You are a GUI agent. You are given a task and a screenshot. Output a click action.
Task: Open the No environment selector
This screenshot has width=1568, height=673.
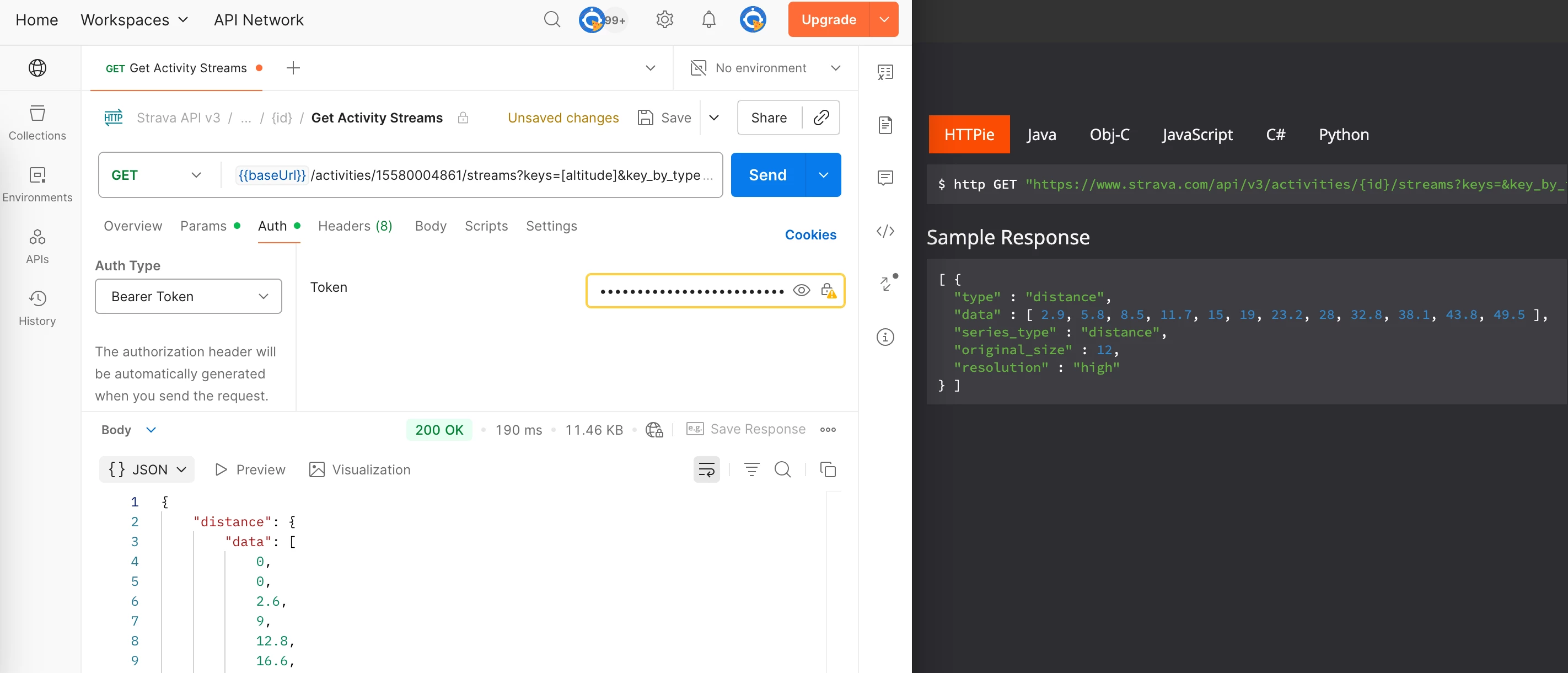click(x=766, y=68)
